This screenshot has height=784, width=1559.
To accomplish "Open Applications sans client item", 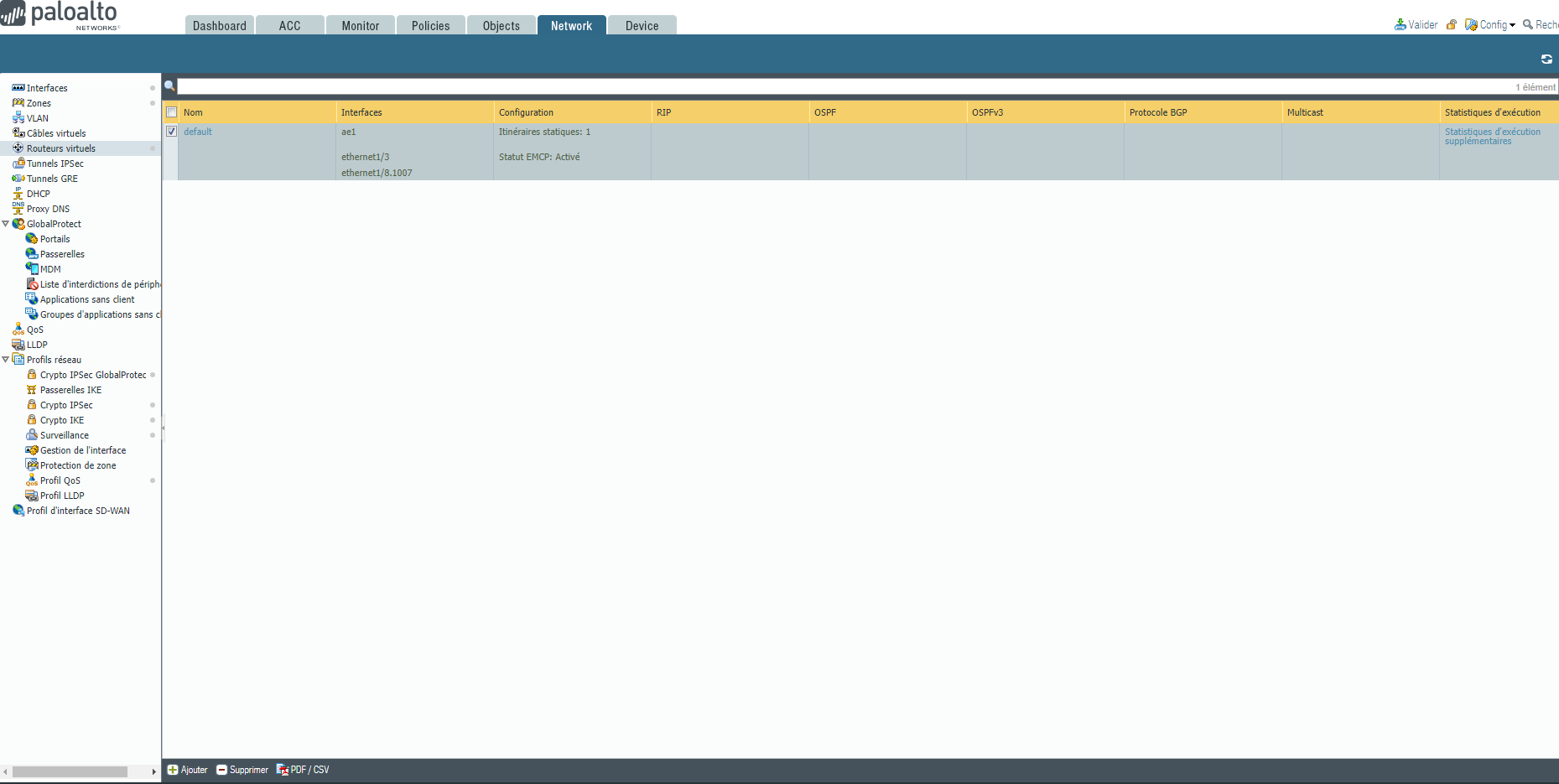I will click(87, 299).
